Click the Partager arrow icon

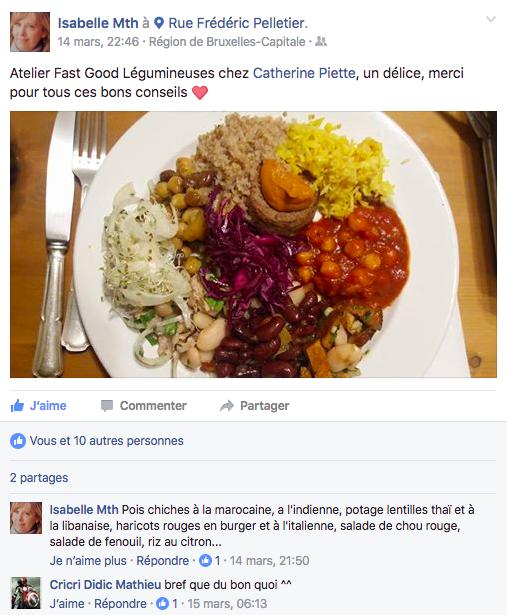(x=227, y=406)
